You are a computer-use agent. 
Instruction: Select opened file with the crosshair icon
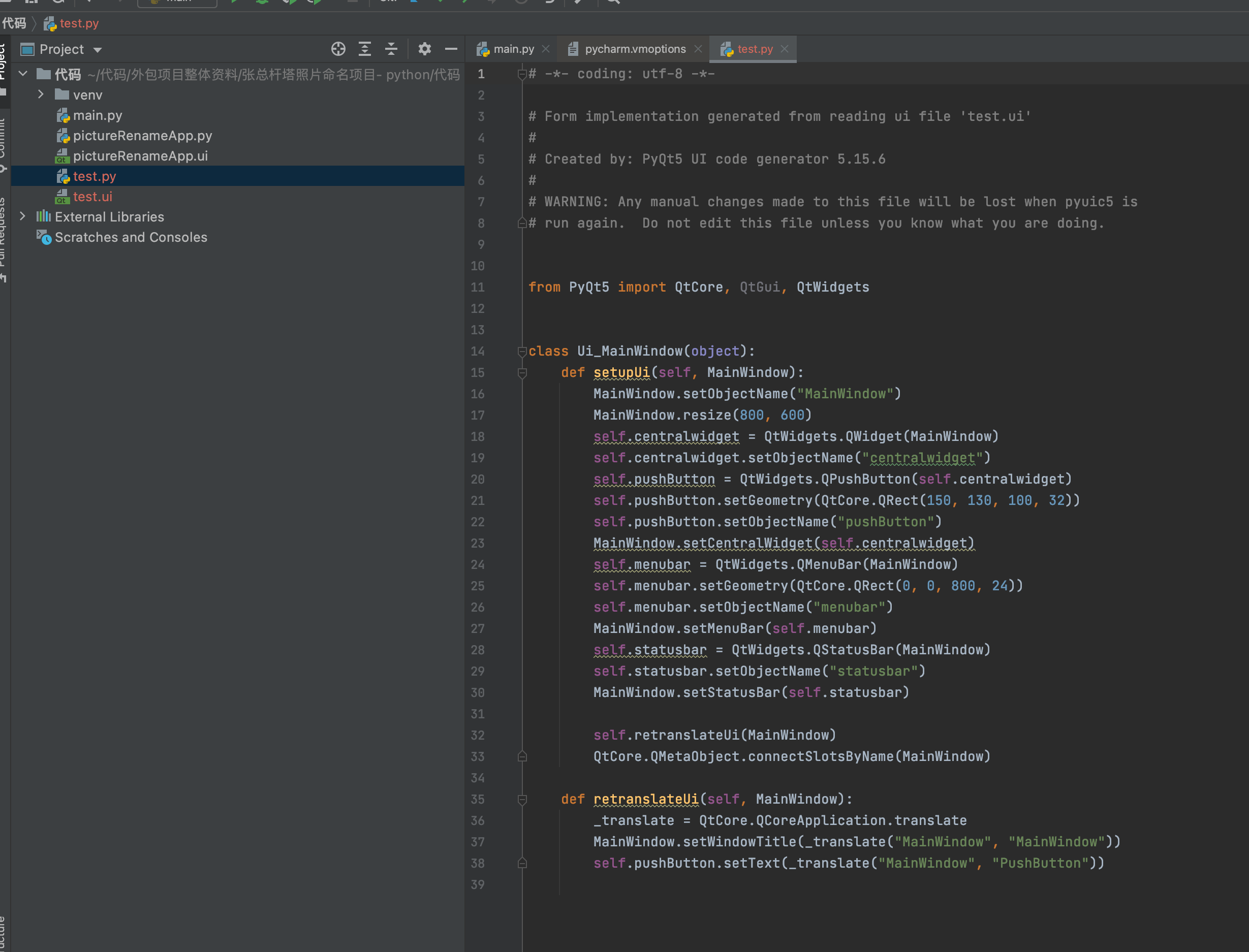click(338, 49)
